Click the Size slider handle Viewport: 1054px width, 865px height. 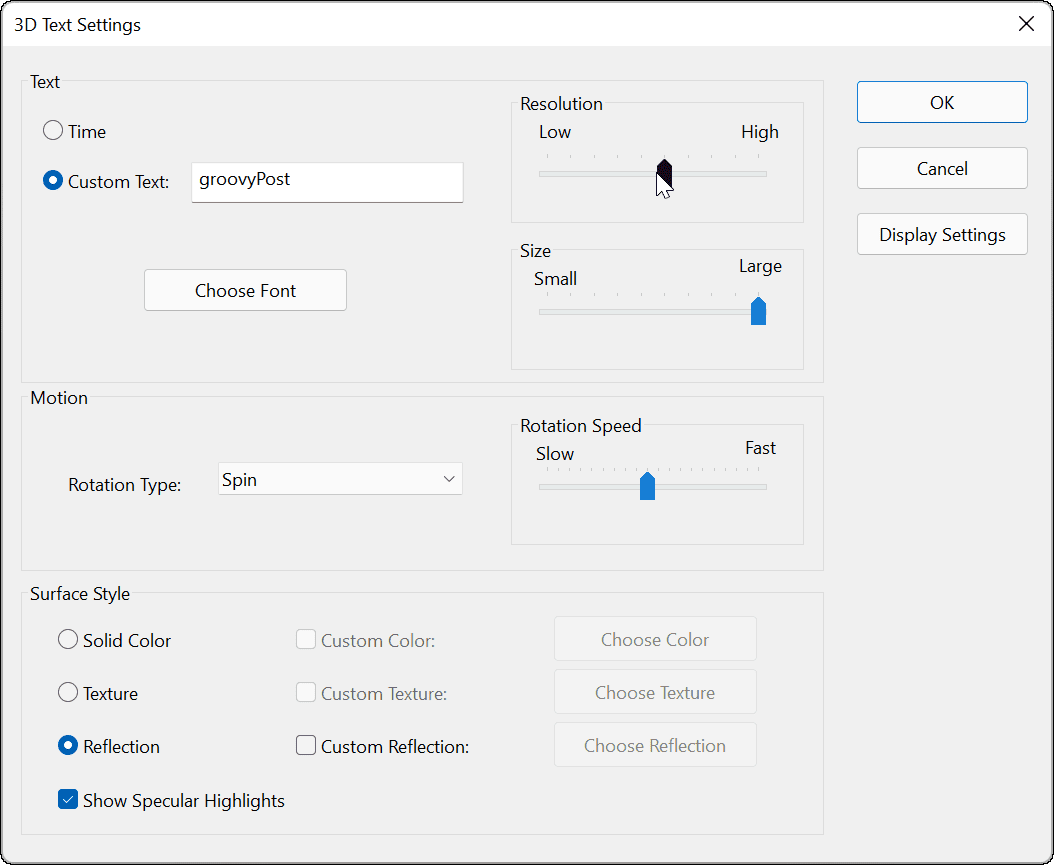click(x=757, y=310)
